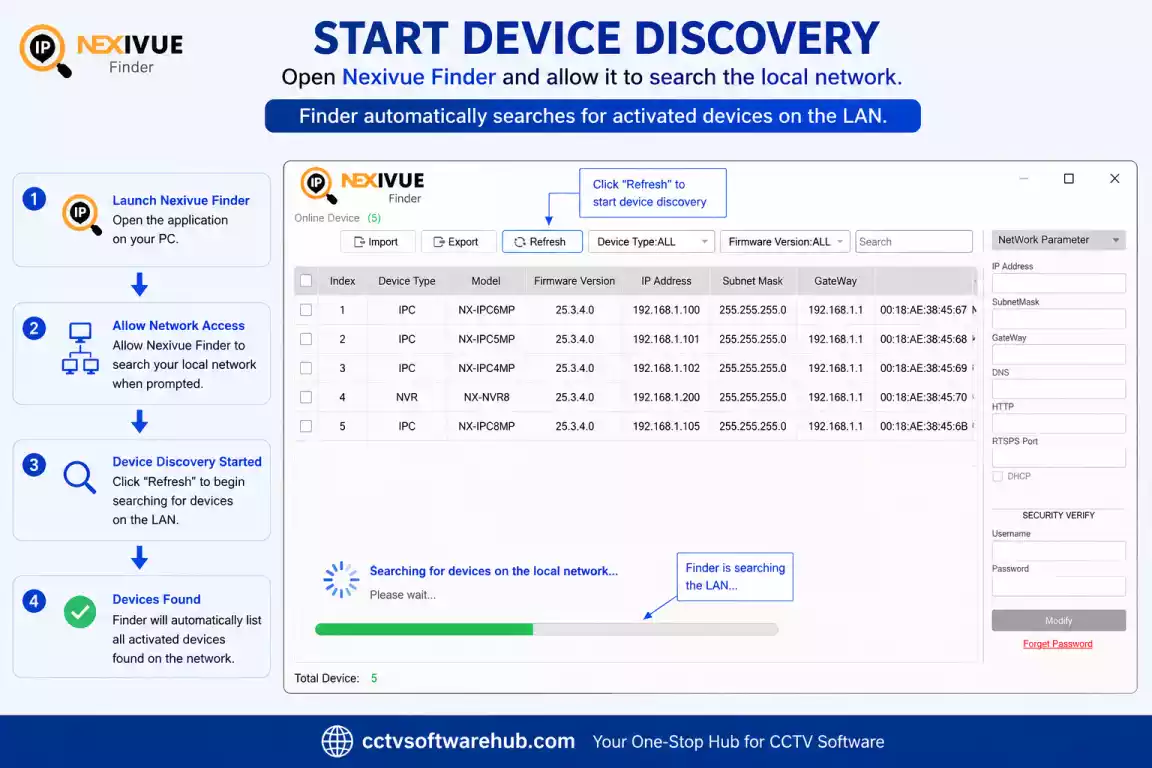Click the Search input field

[914, 242]
